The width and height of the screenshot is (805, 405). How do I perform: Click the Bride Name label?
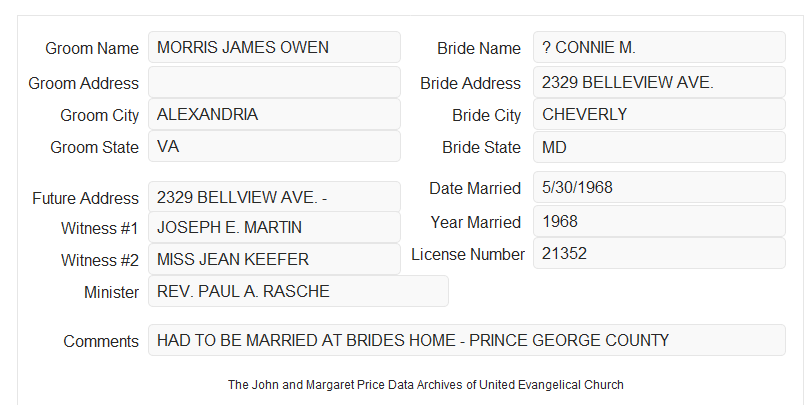point(479,48)
